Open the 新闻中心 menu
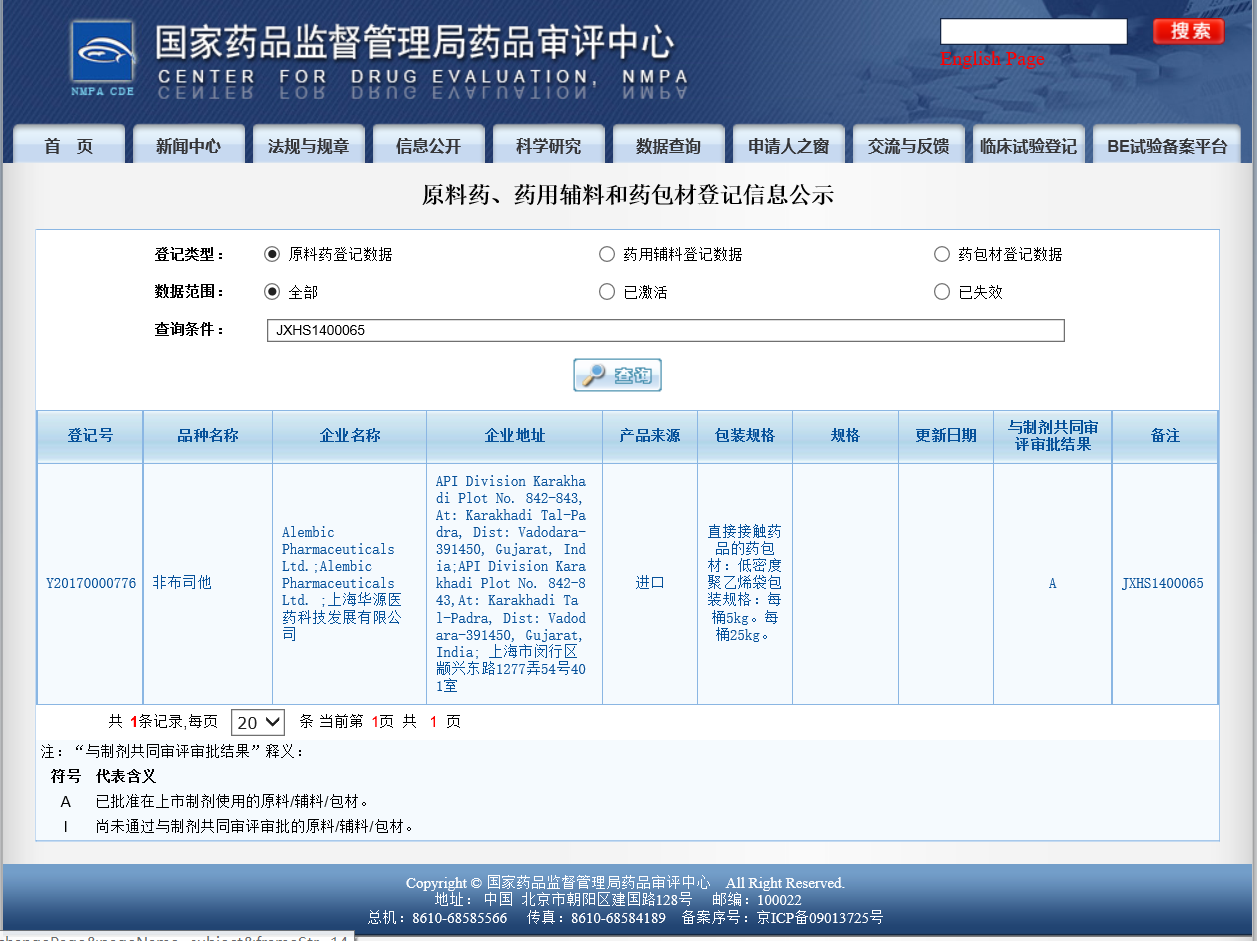The image size is (1257, 941). point(188,143)
